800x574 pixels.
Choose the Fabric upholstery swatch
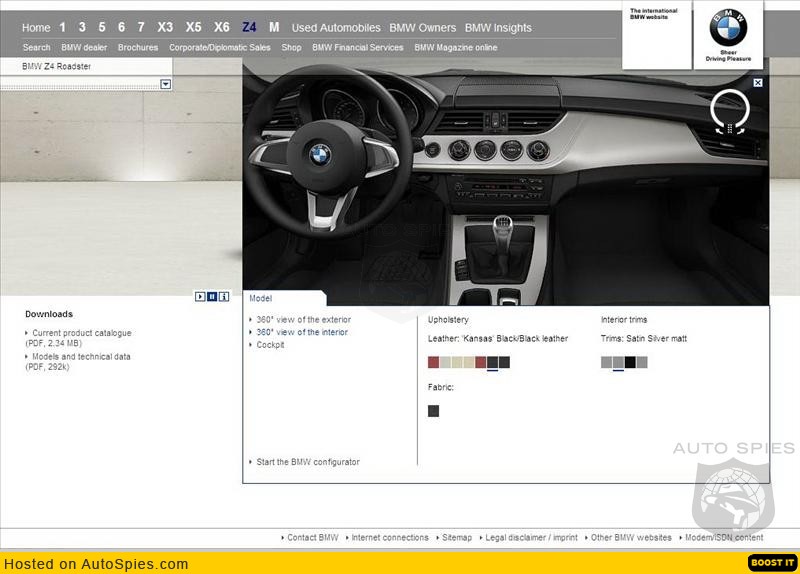click(x=433, y=411)
